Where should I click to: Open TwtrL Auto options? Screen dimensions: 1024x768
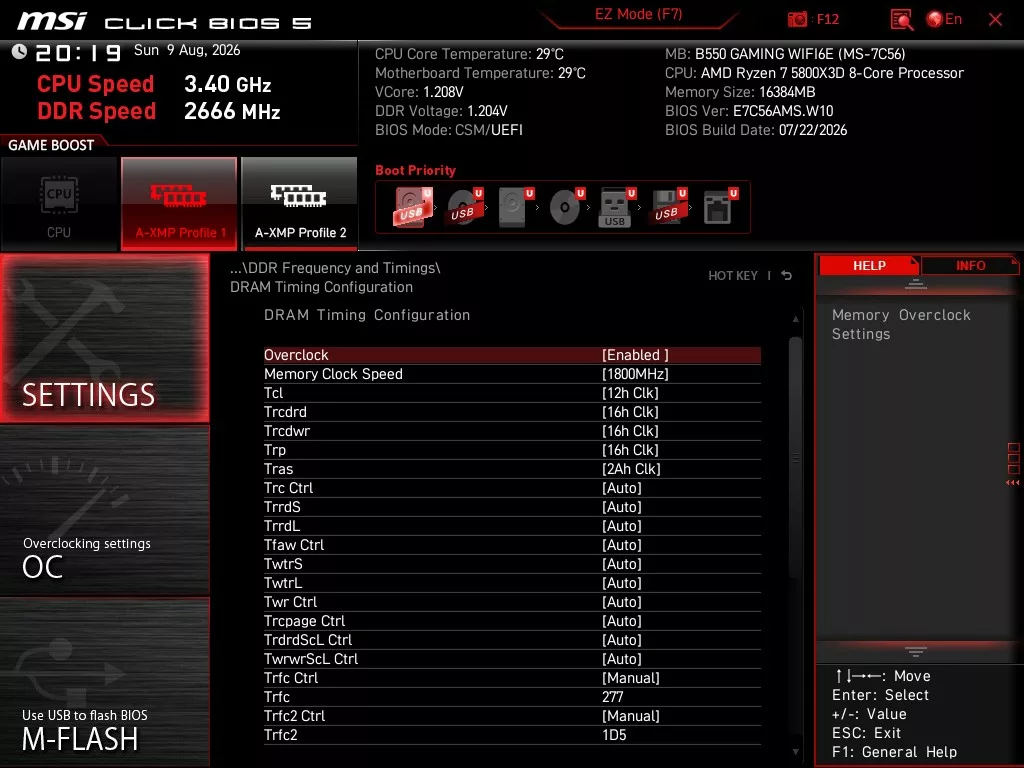pos(512,583)
